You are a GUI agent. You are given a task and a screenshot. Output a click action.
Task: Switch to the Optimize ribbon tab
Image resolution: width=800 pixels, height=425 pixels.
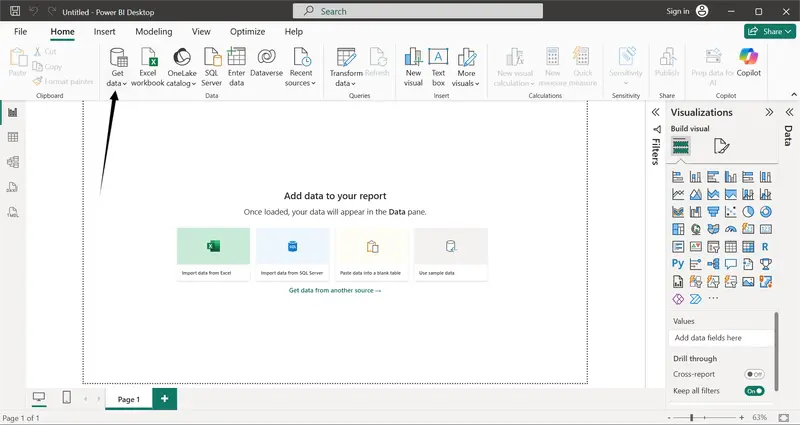click(247, 32)
